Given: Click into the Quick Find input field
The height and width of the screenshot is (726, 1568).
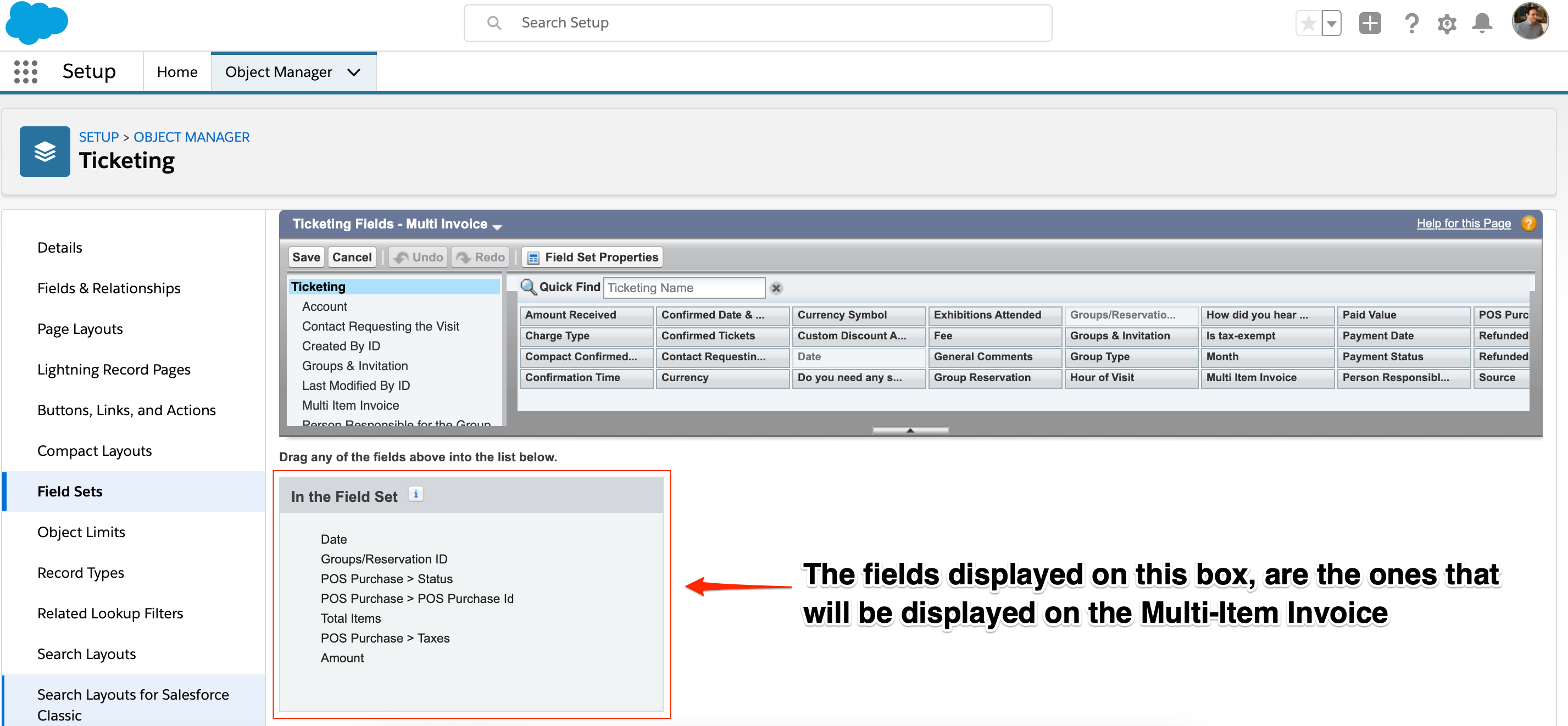Looking at the screenshot, I should [x=683, y=288].
